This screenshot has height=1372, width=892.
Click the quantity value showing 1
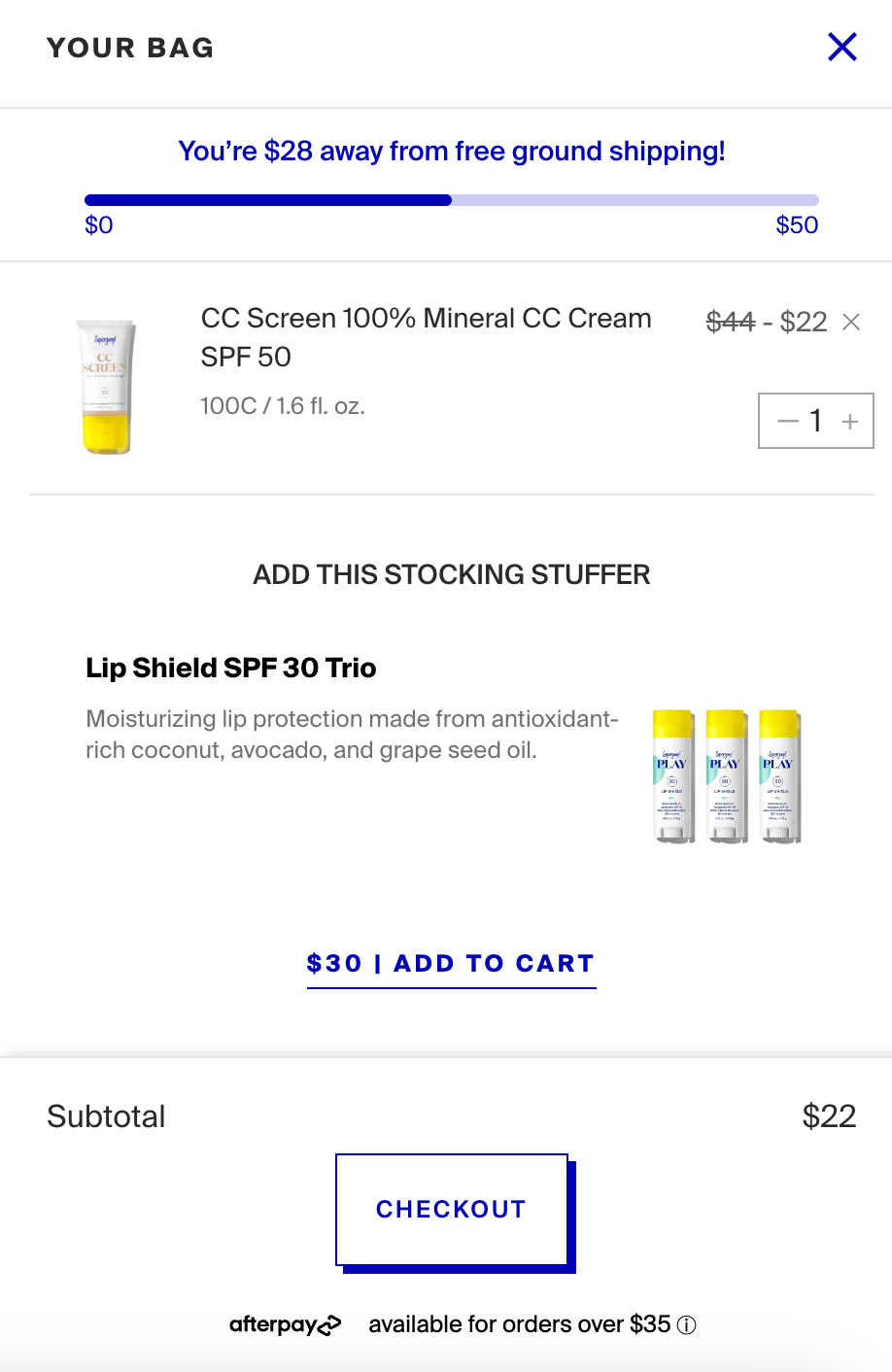pos(816,421)
